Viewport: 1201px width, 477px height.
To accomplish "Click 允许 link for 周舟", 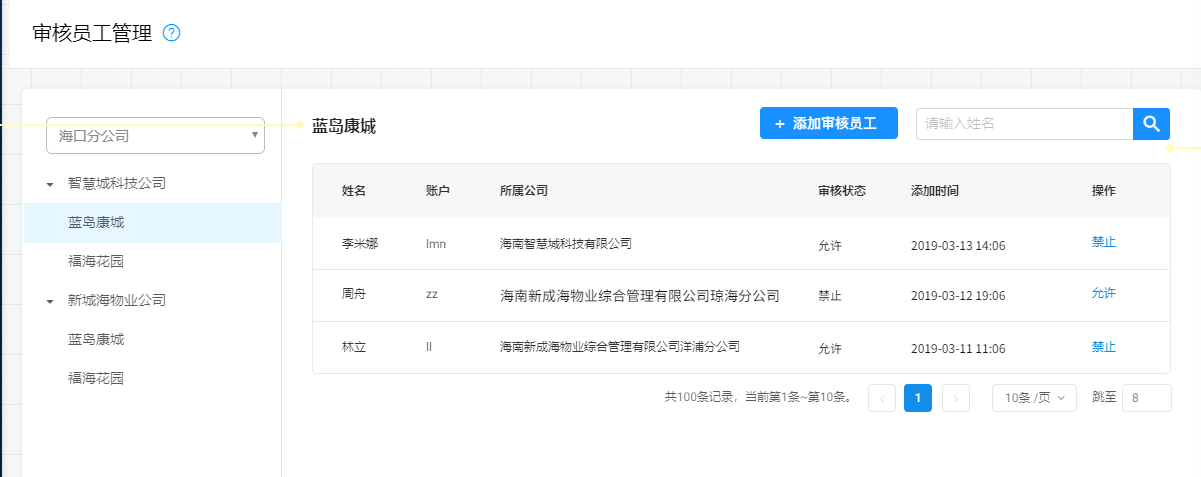I will coord(1103,294).
